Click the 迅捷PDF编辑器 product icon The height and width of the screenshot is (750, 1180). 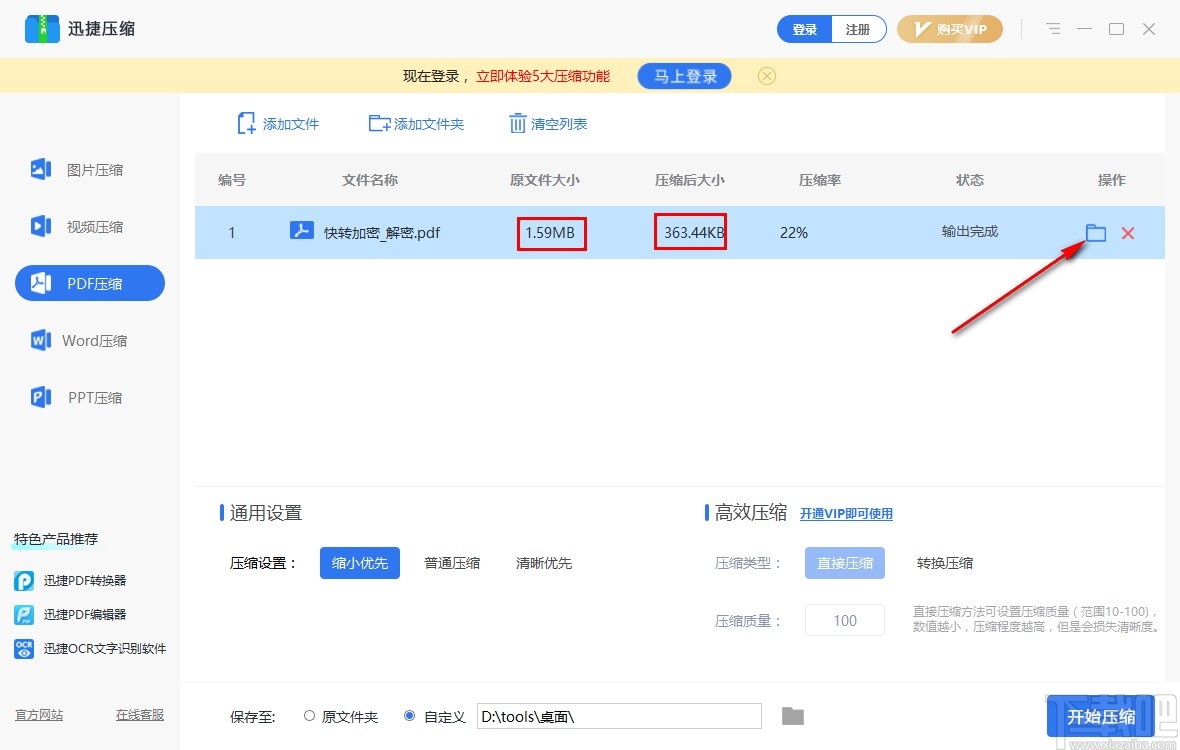[x=24, y=615]
